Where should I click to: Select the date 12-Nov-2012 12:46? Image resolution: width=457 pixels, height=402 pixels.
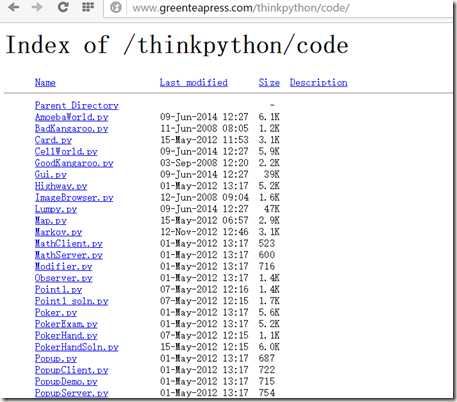(204, 232)
